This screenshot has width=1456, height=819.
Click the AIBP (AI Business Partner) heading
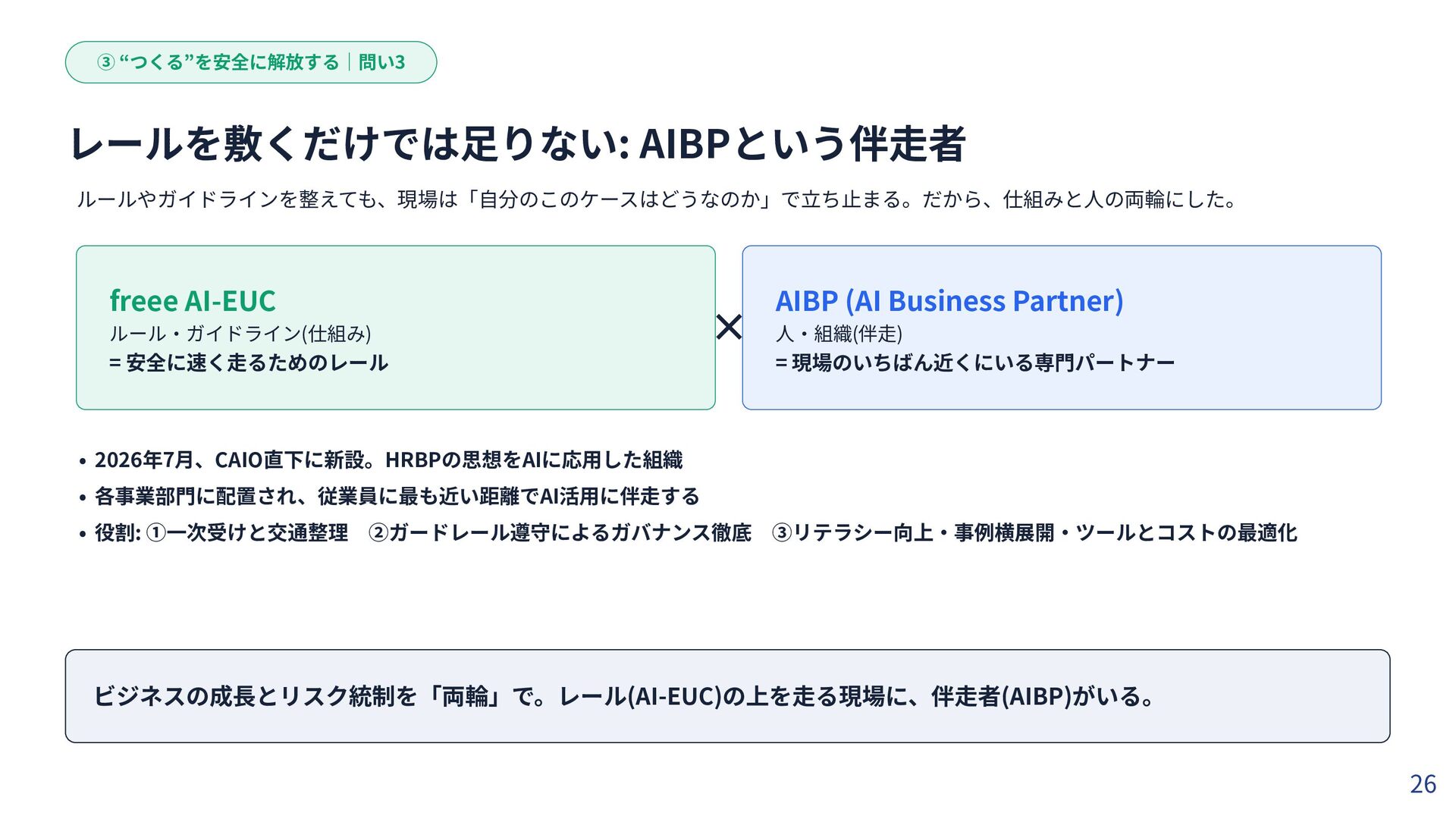click(949, 301)
